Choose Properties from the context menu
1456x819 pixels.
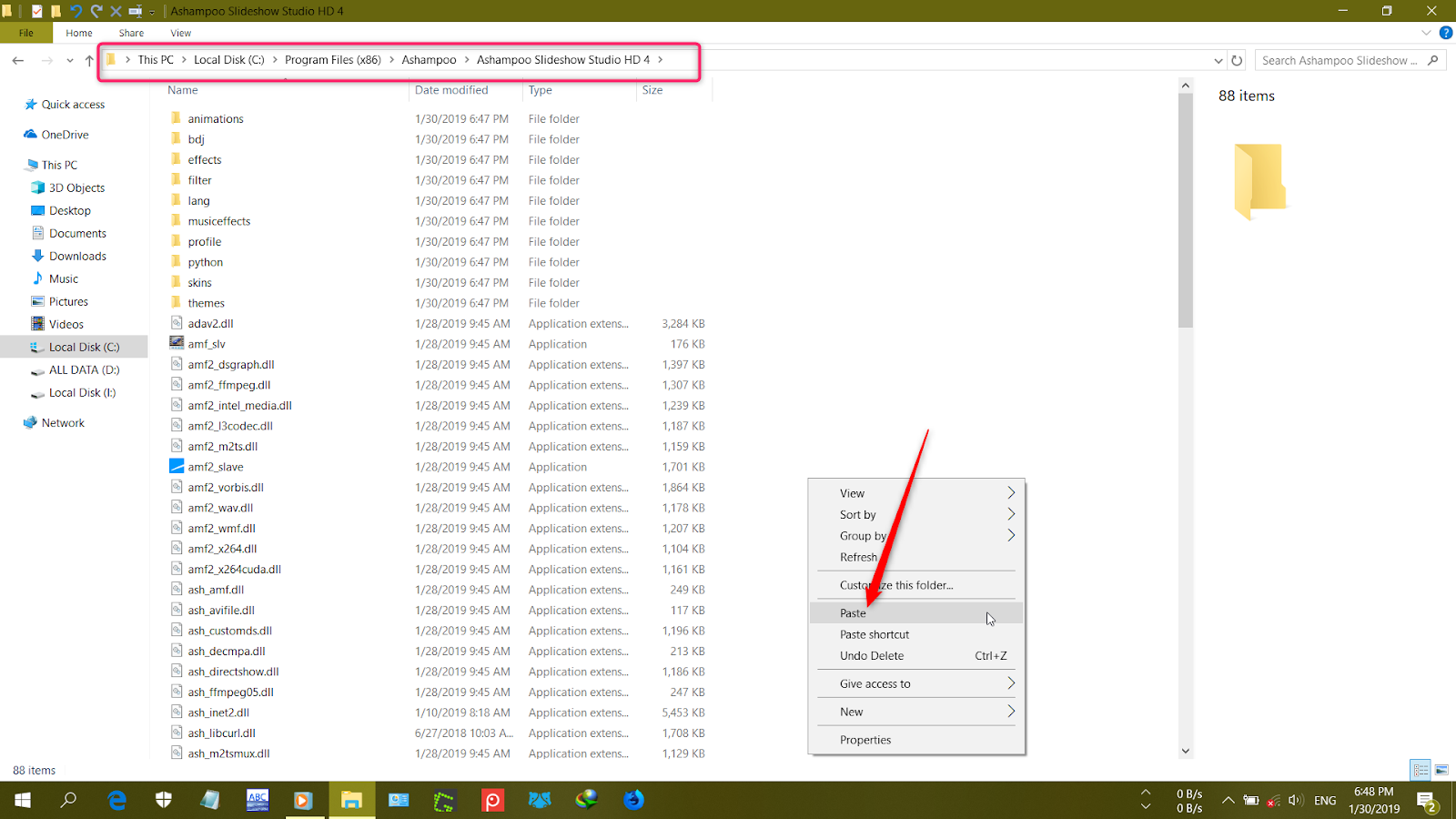click(x=916, y=740)
